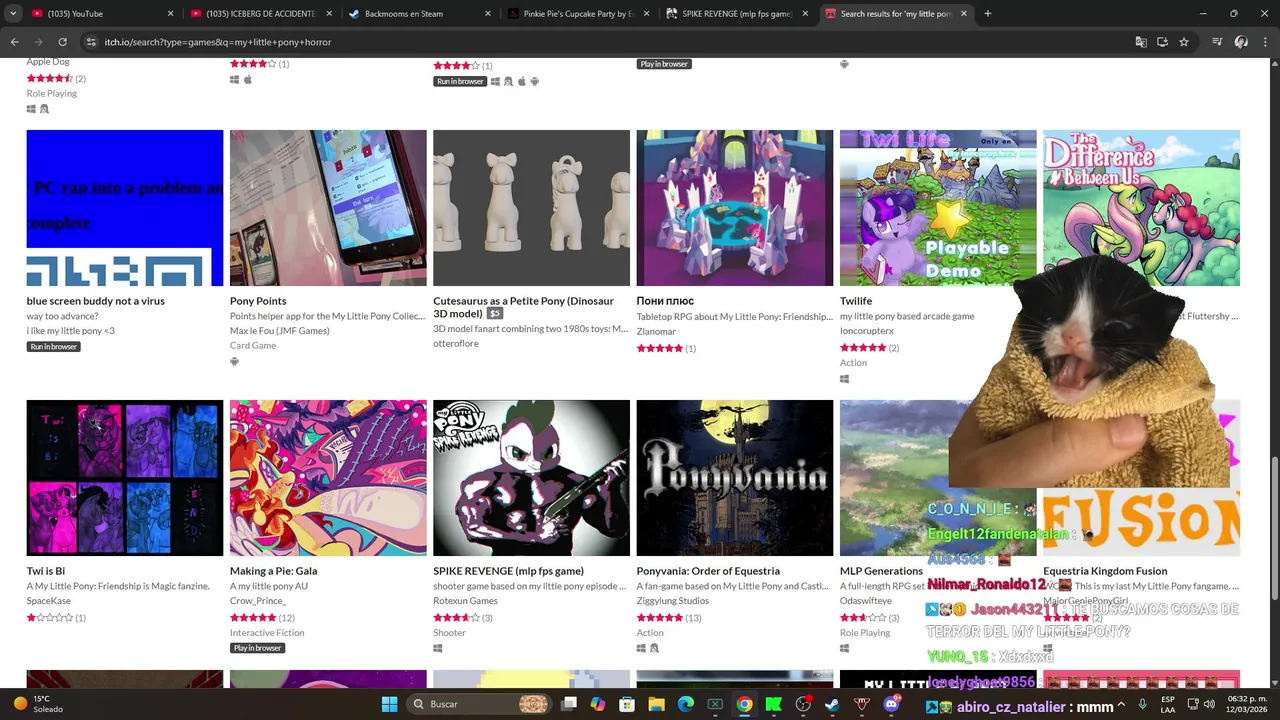View site information icon in address bar
Screen dimensions: 1280x720
(x=91, y=42)
